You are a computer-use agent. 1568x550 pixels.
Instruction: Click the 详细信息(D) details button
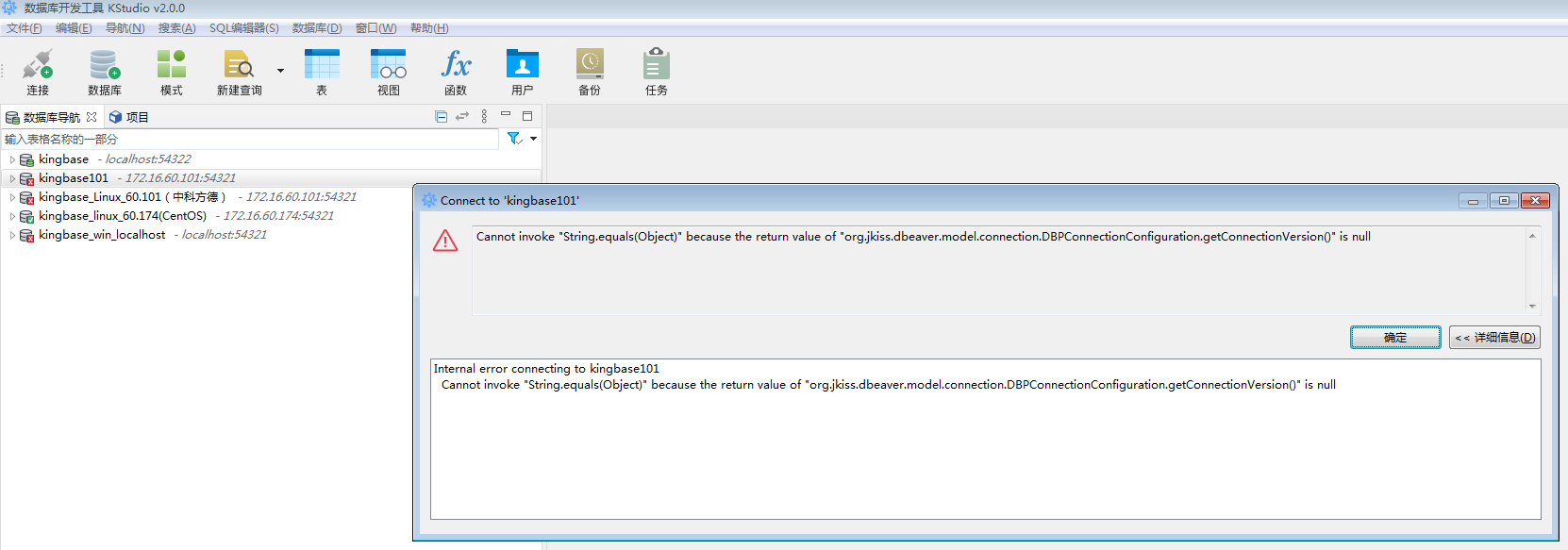pyautogui.click(x=1494, y=338)
